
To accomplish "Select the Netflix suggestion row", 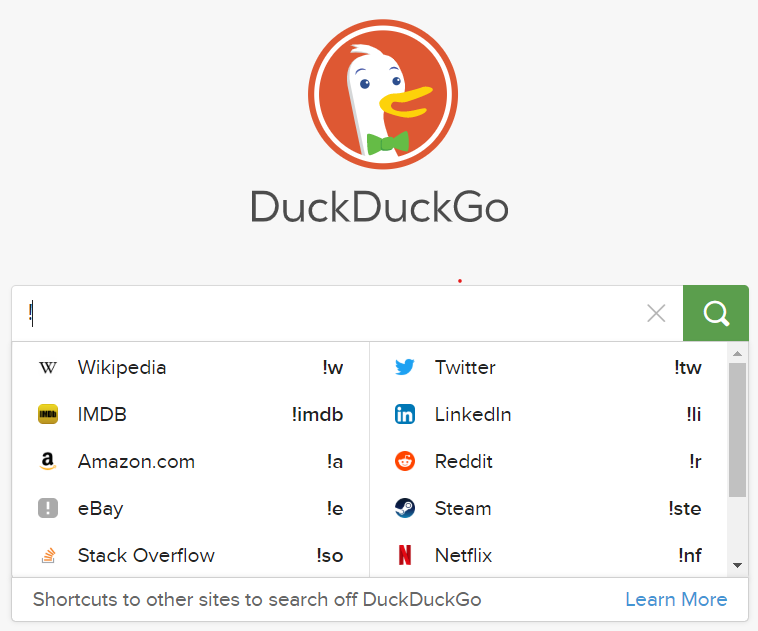I will click(x=548, y=555).
